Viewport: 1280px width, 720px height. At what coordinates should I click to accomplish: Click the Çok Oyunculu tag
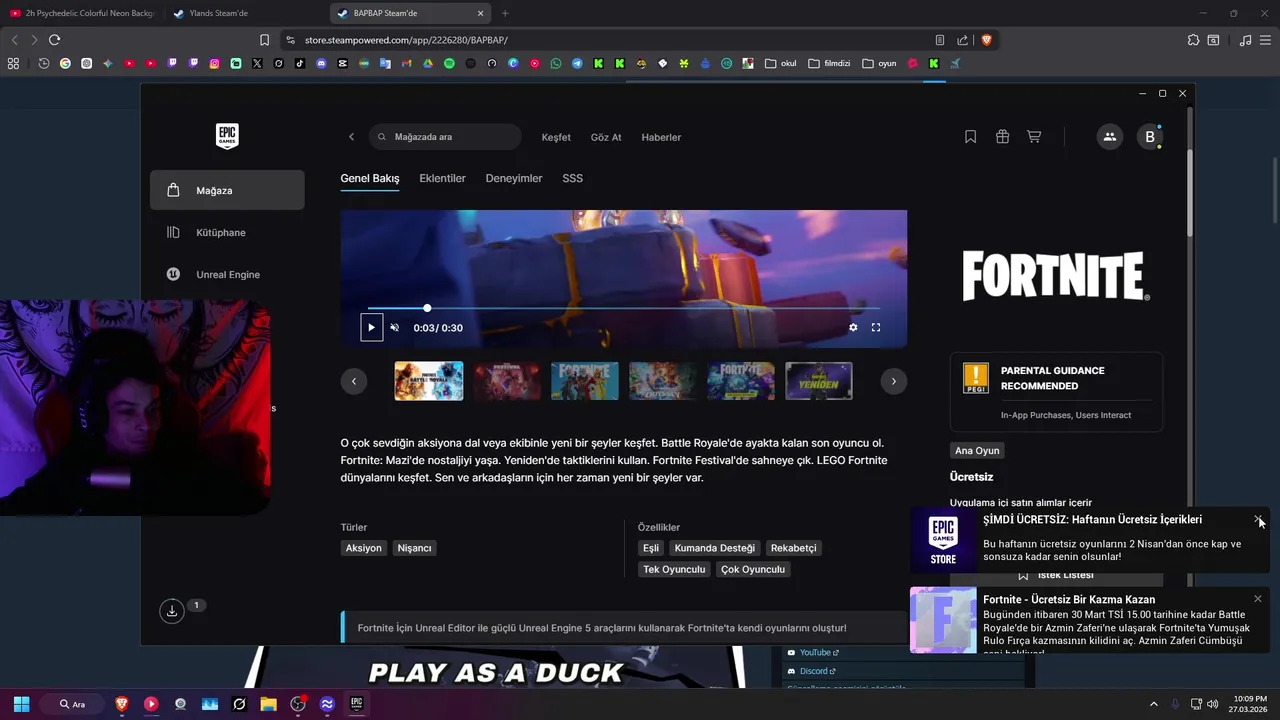(x=753, y=569)
